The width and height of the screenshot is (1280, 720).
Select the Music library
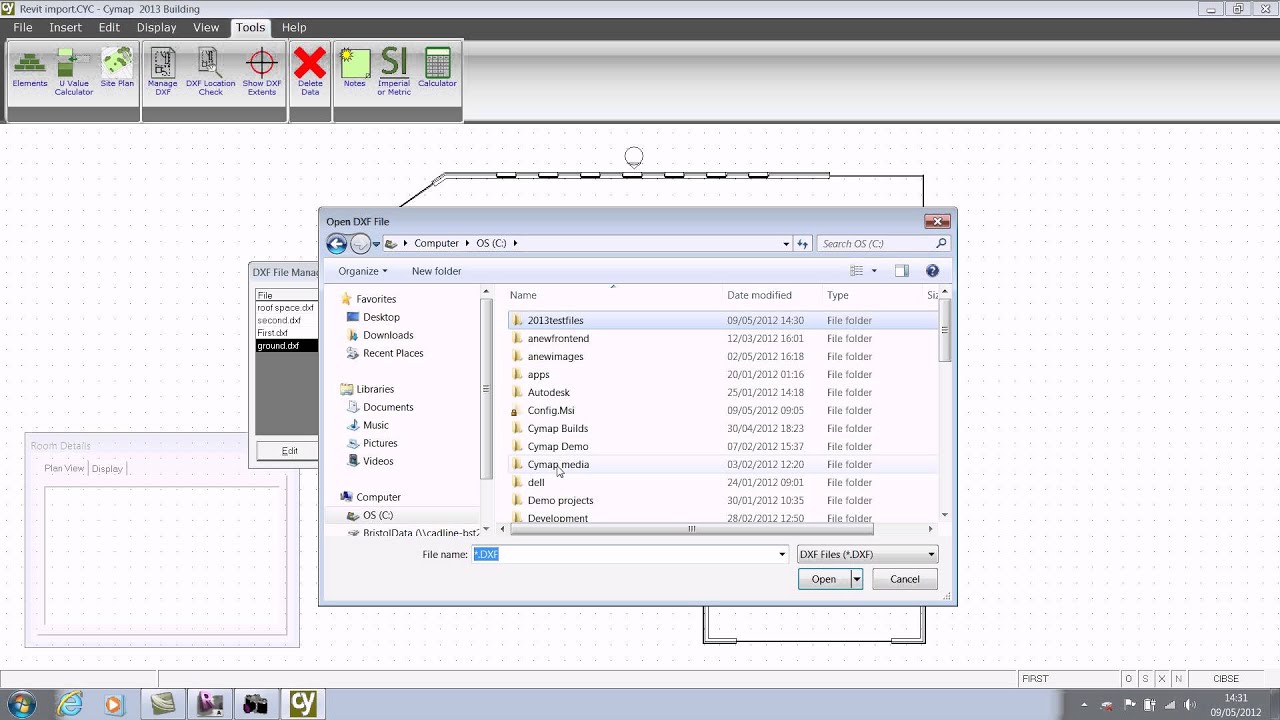pyautogui.click(x=376, y=425)
